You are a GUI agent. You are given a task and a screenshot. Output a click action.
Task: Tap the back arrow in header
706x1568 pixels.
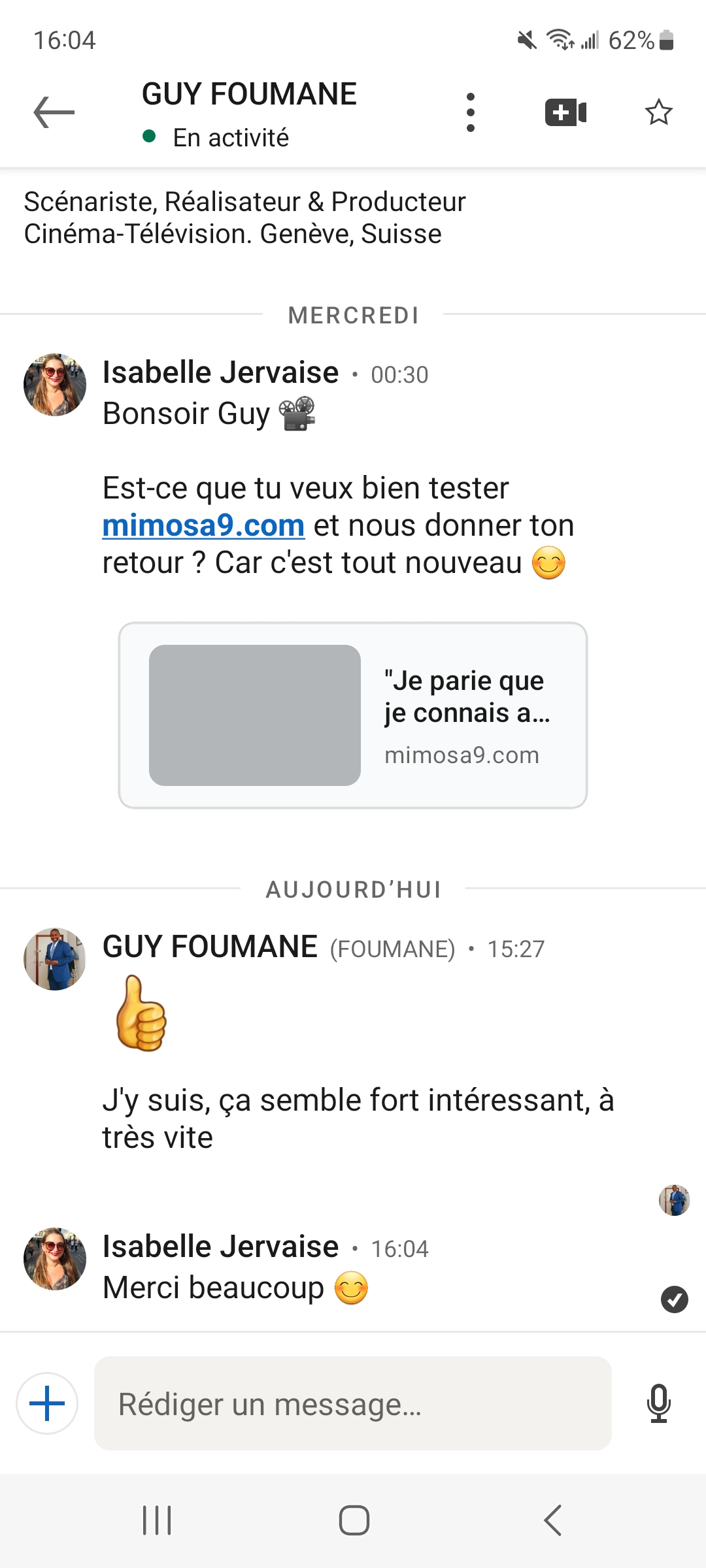(54, 112)
